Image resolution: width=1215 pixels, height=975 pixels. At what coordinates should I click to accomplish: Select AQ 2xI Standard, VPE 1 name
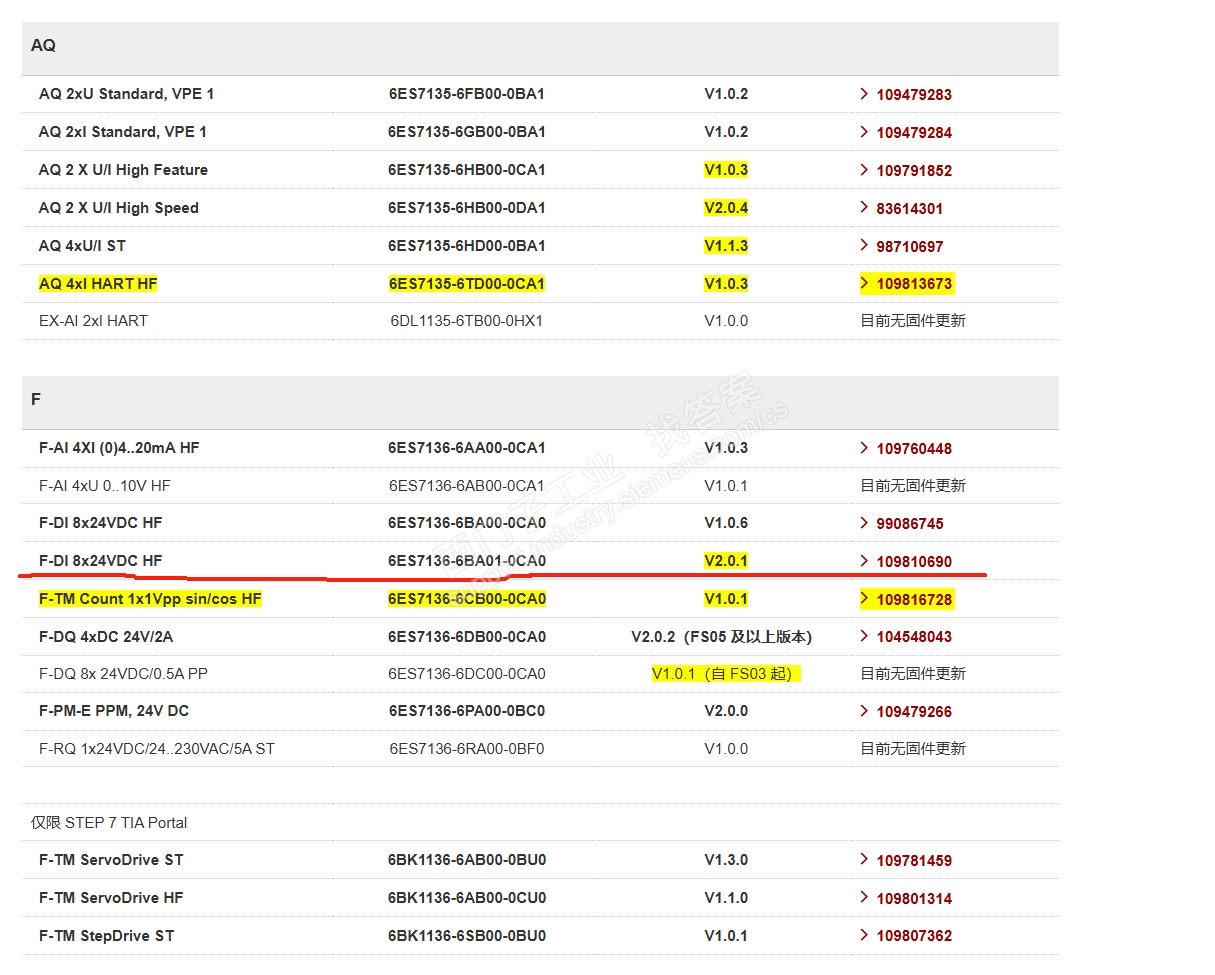tap(123, 132)
